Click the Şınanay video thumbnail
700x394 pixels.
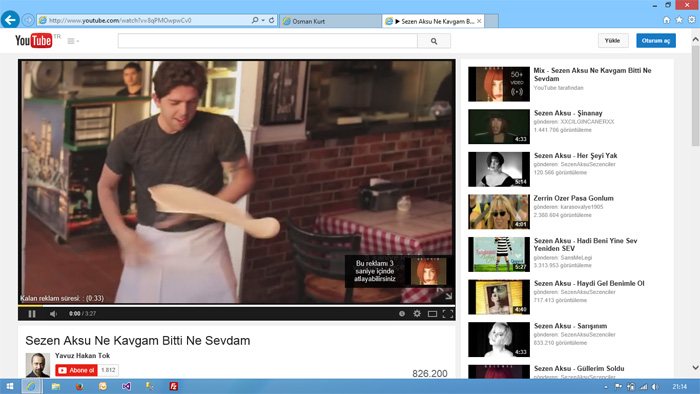tap(499, 127)
